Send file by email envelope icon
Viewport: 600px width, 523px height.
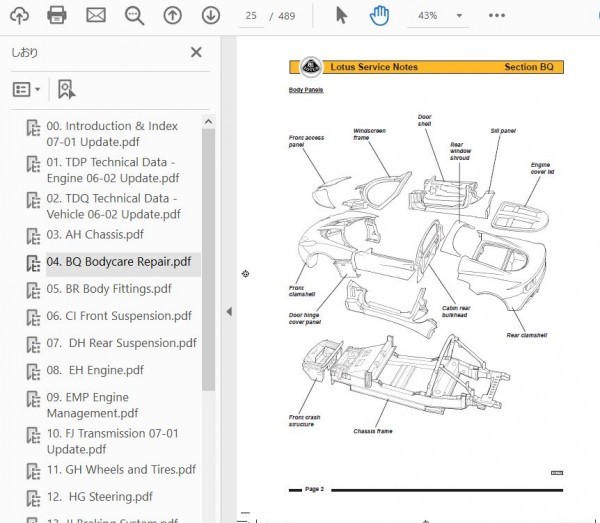tap(96, 16)
